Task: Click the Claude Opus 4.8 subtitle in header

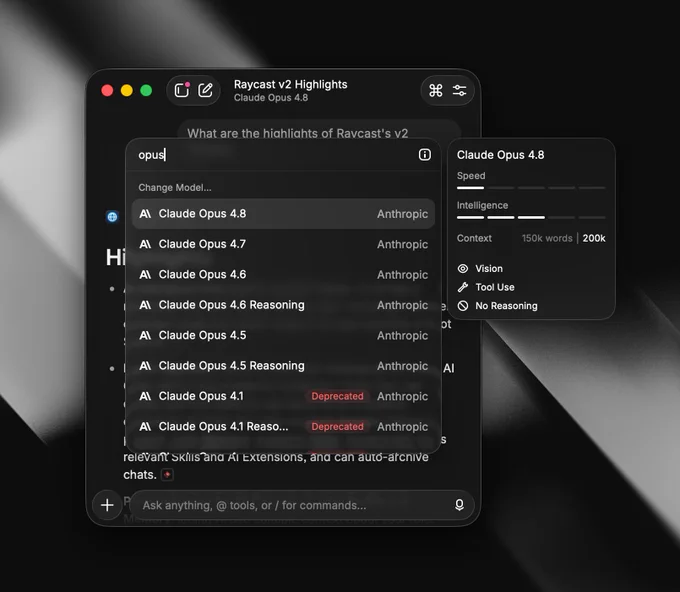Action: coord(271,98)
